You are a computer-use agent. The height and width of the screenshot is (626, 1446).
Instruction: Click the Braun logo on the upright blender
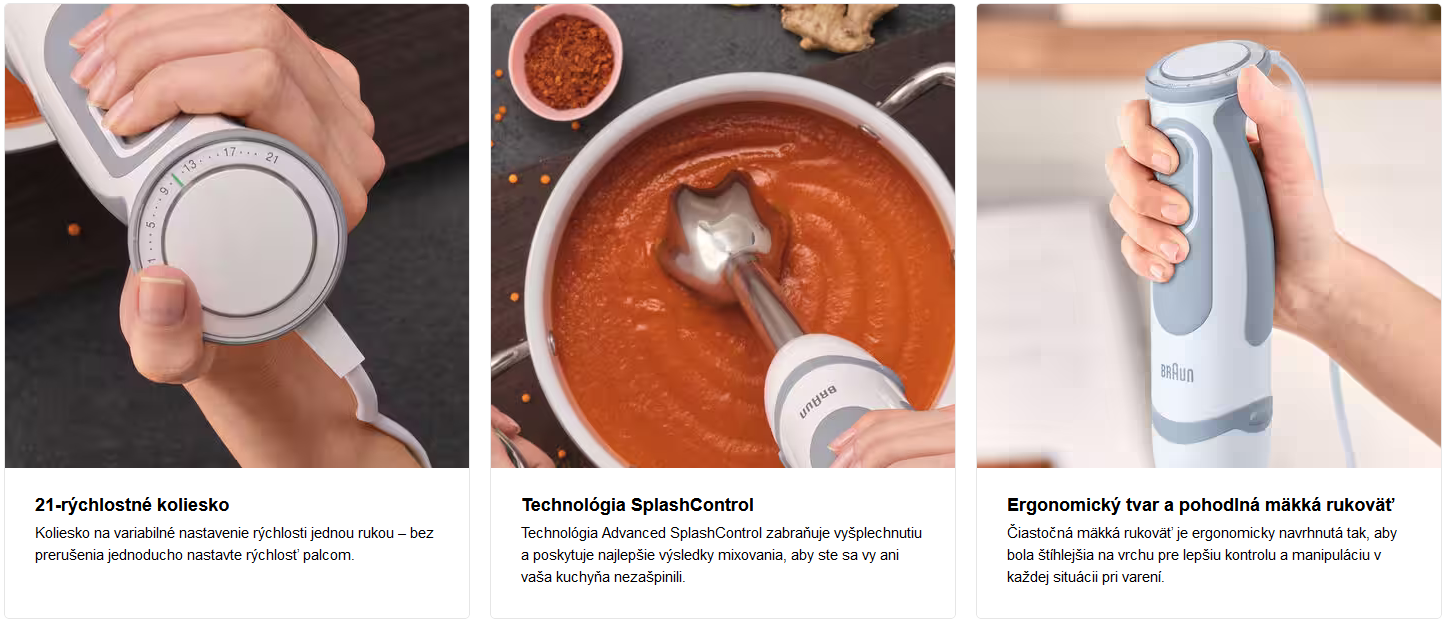[1177, 372]
